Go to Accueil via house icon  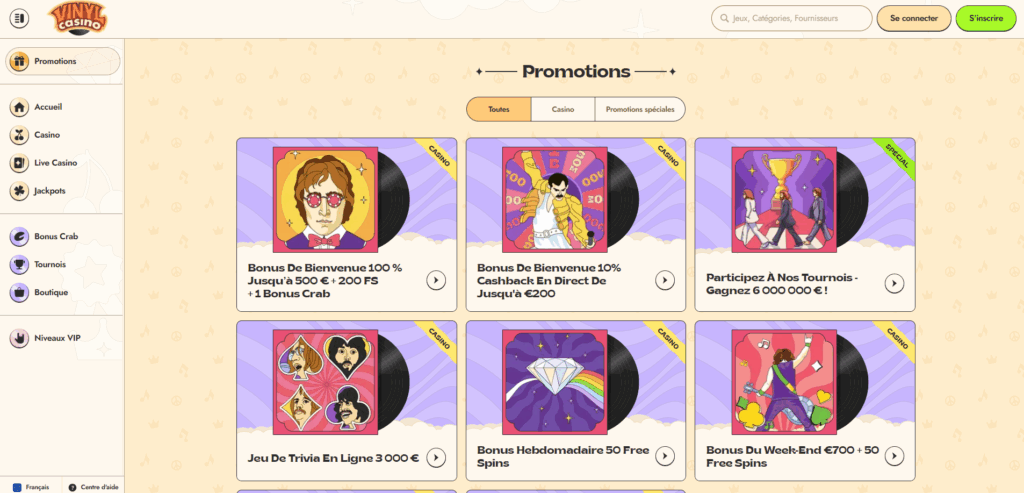[x=20, y=107]
